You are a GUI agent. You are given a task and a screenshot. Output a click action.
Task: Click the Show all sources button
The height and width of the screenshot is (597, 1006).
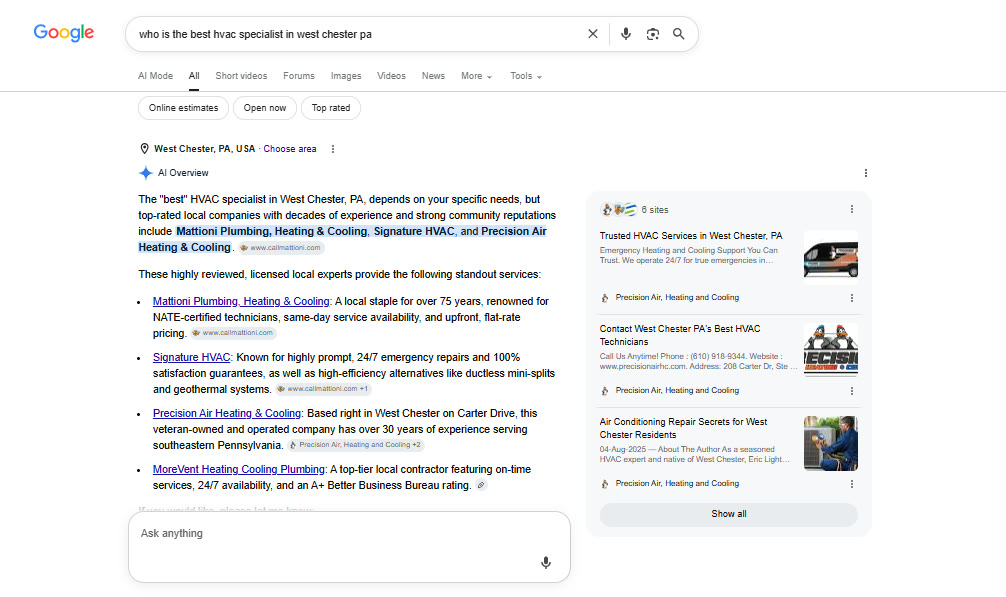pos(728,514)
